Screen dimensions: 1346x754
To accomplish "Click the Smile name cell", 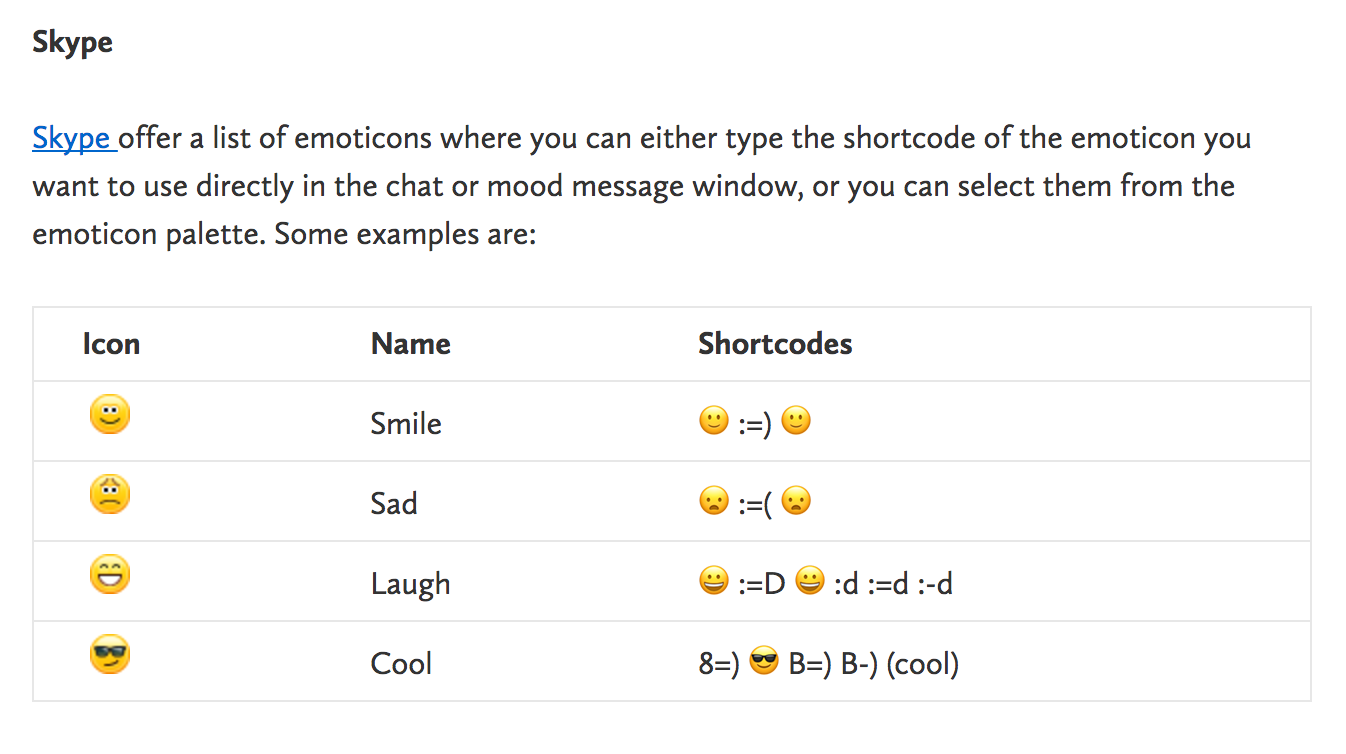I will [x=406, y=423].
